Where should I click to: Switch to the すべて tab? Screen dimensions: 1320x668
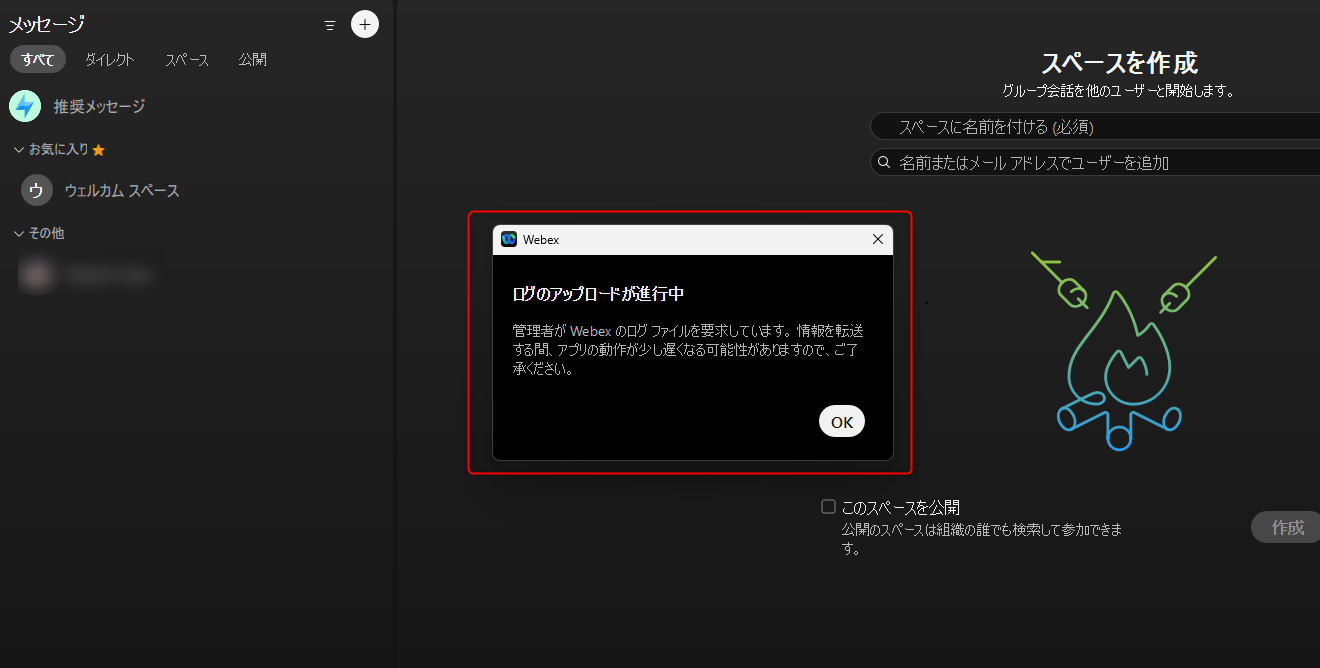point(38,59)
